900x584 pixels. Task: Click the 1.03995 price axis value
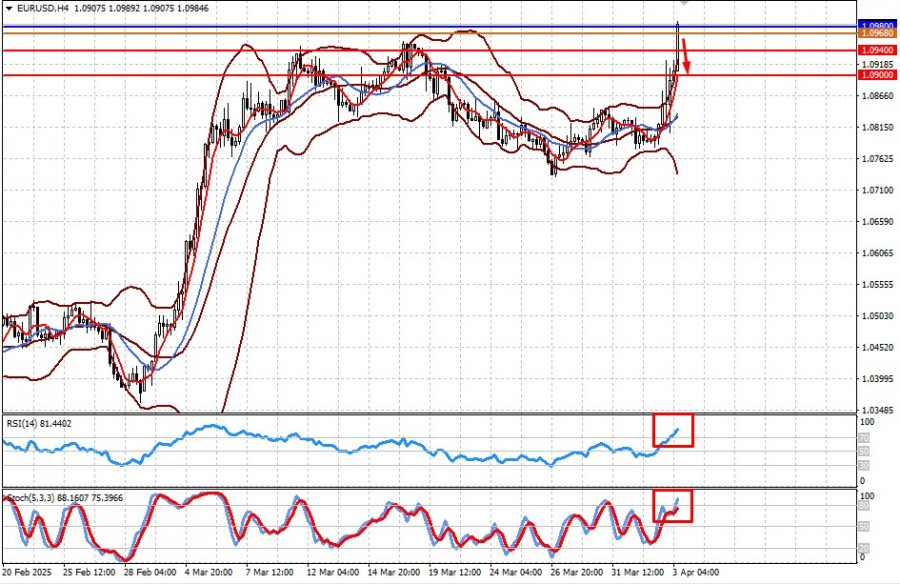point(878,378)
